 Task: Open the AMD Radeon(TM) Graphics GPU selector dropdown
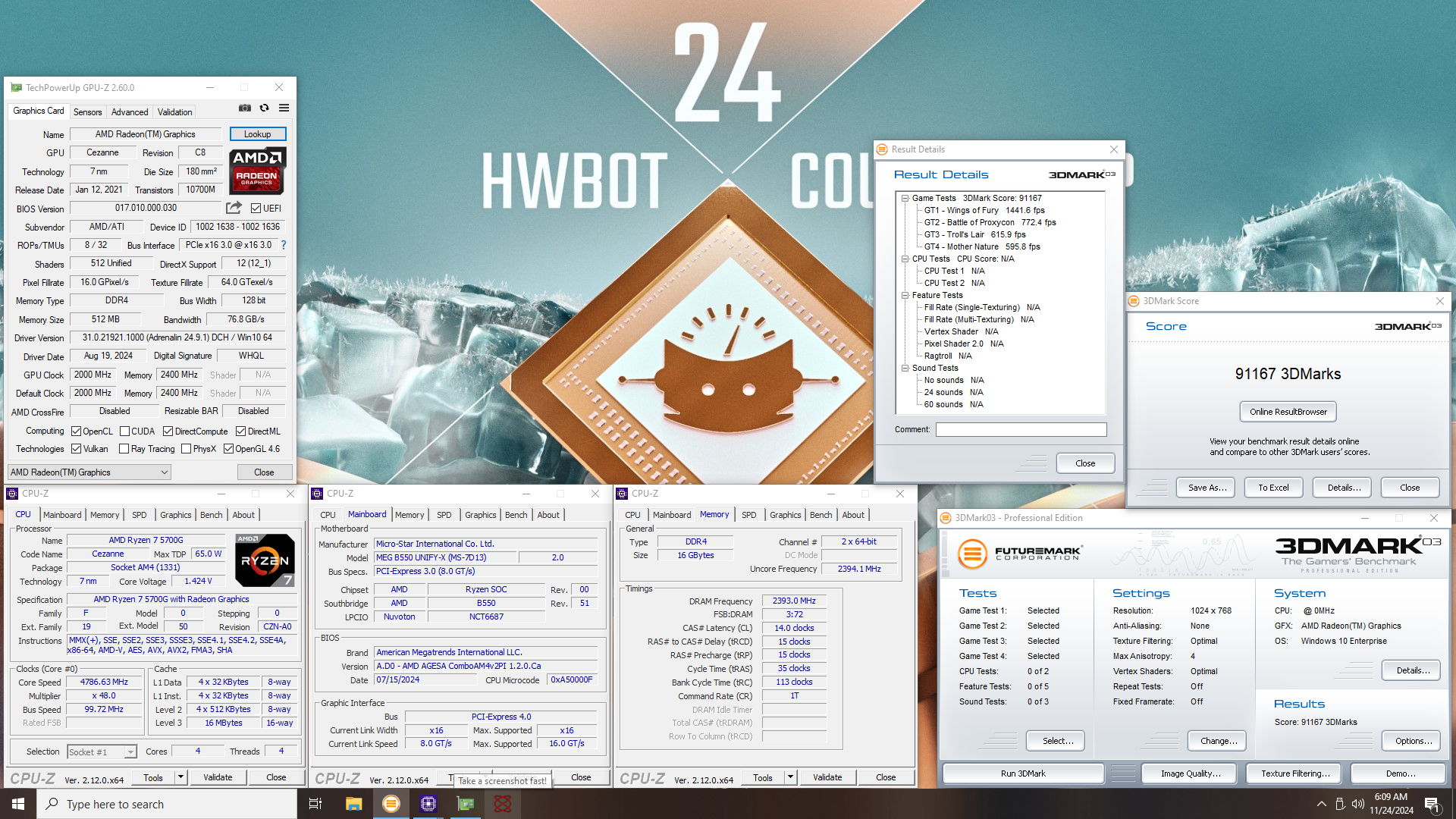89,472
